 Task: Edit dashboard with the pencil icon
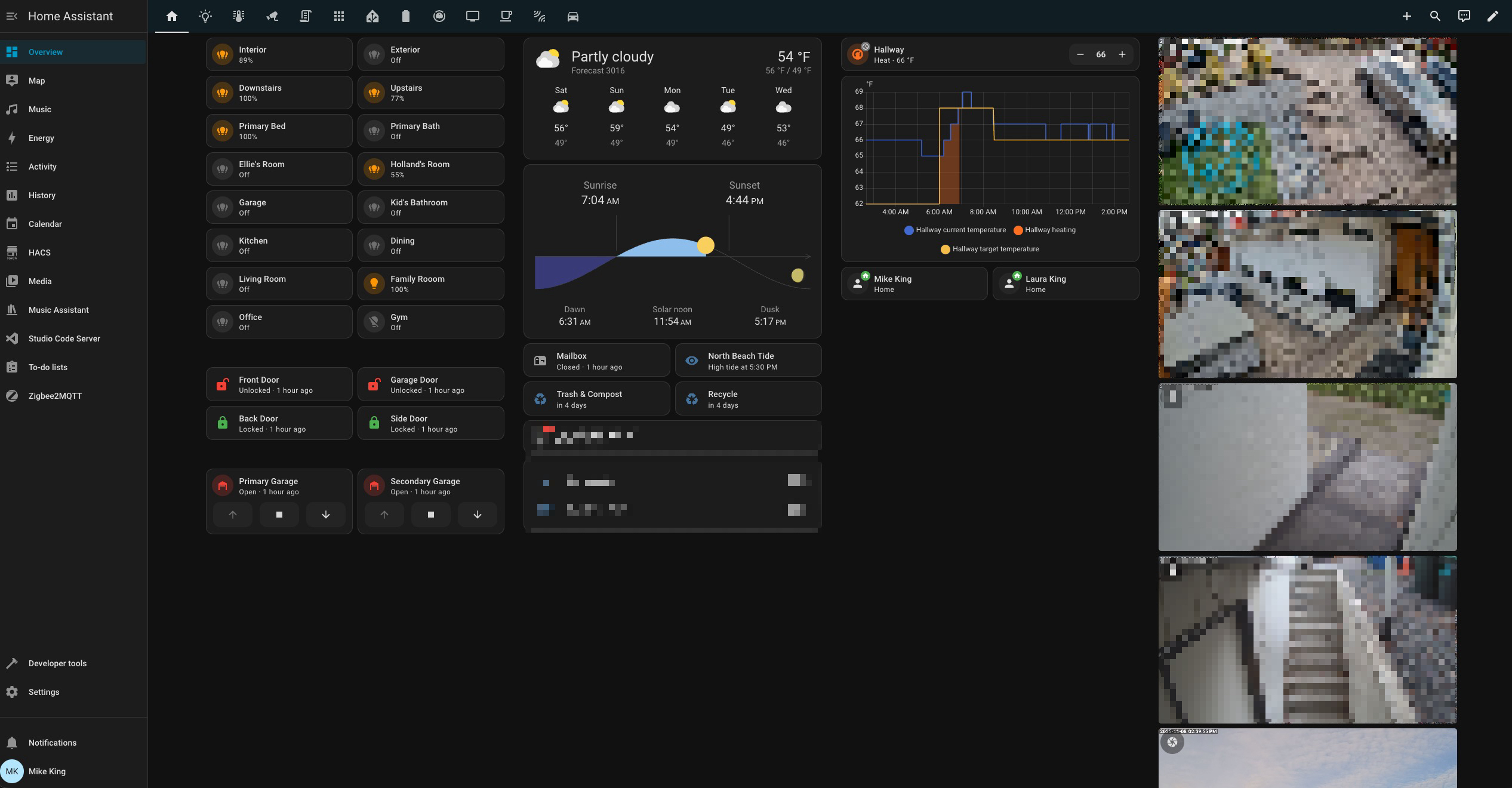click(1493, 16)
